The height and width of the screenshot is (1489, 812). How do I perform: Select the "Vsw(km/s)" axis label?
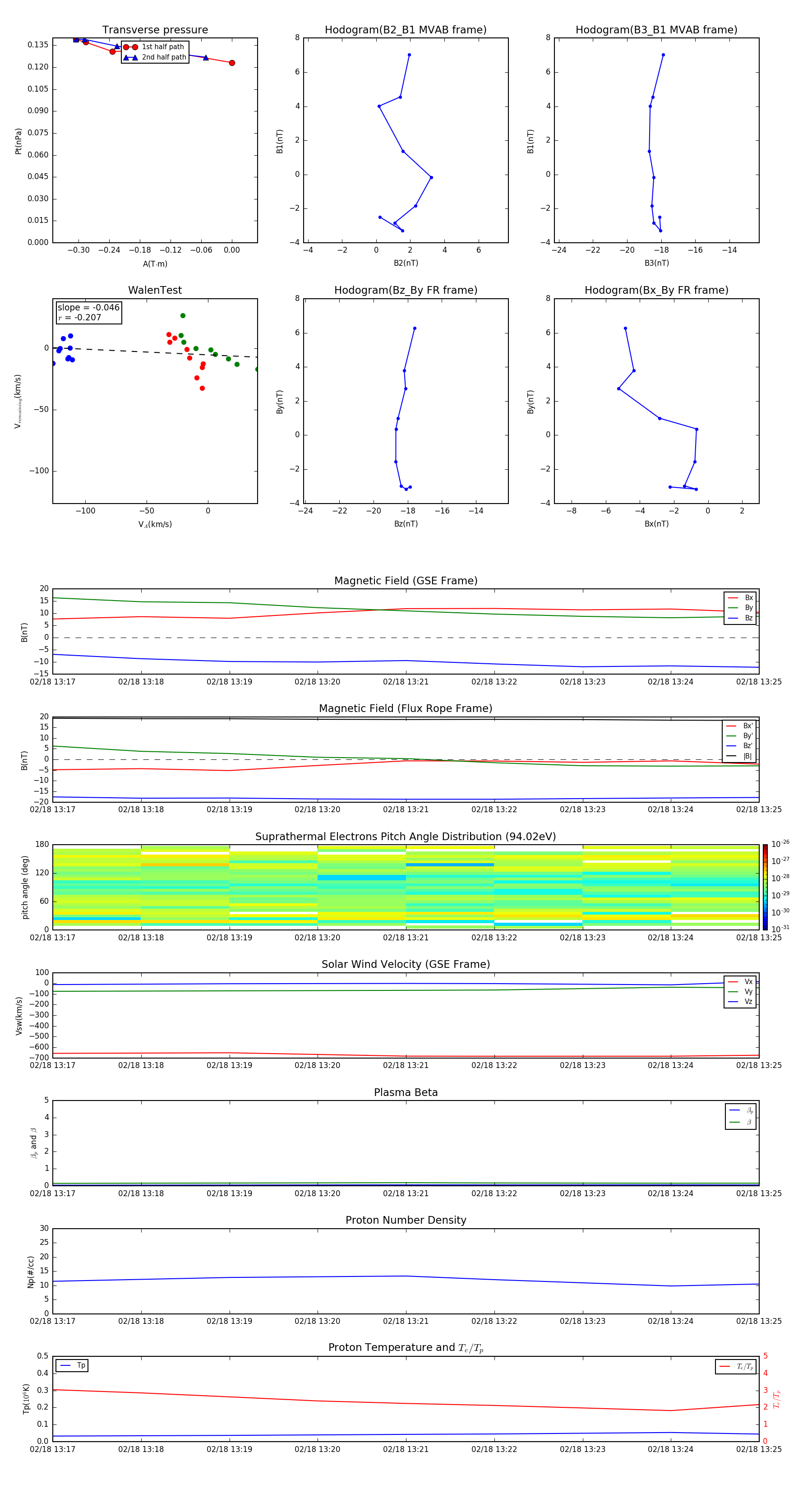18,1016
